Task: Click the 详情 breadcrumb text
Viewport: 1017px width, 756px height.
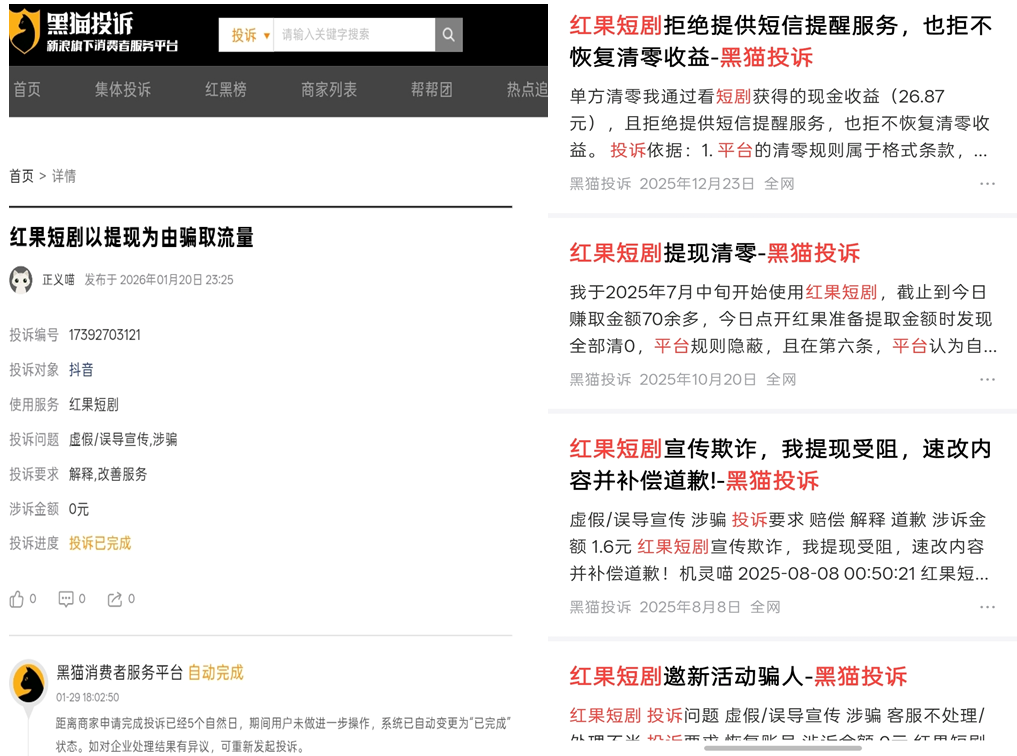Action: (x=64, y=176)
